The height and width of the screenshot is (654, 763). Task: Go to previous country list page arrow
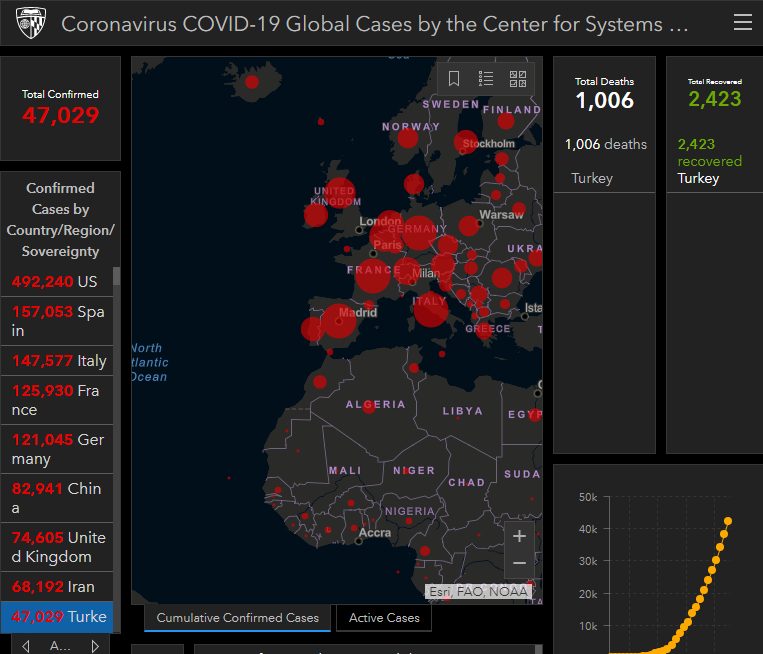click(26, 645)
